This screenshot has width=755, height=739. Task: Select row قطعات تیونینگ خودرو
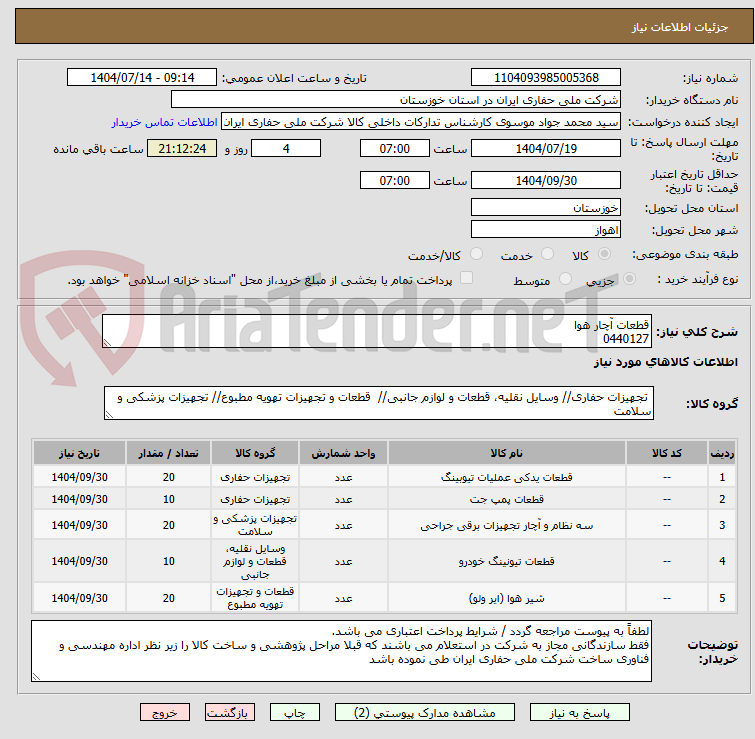click(x=385, y=561)
